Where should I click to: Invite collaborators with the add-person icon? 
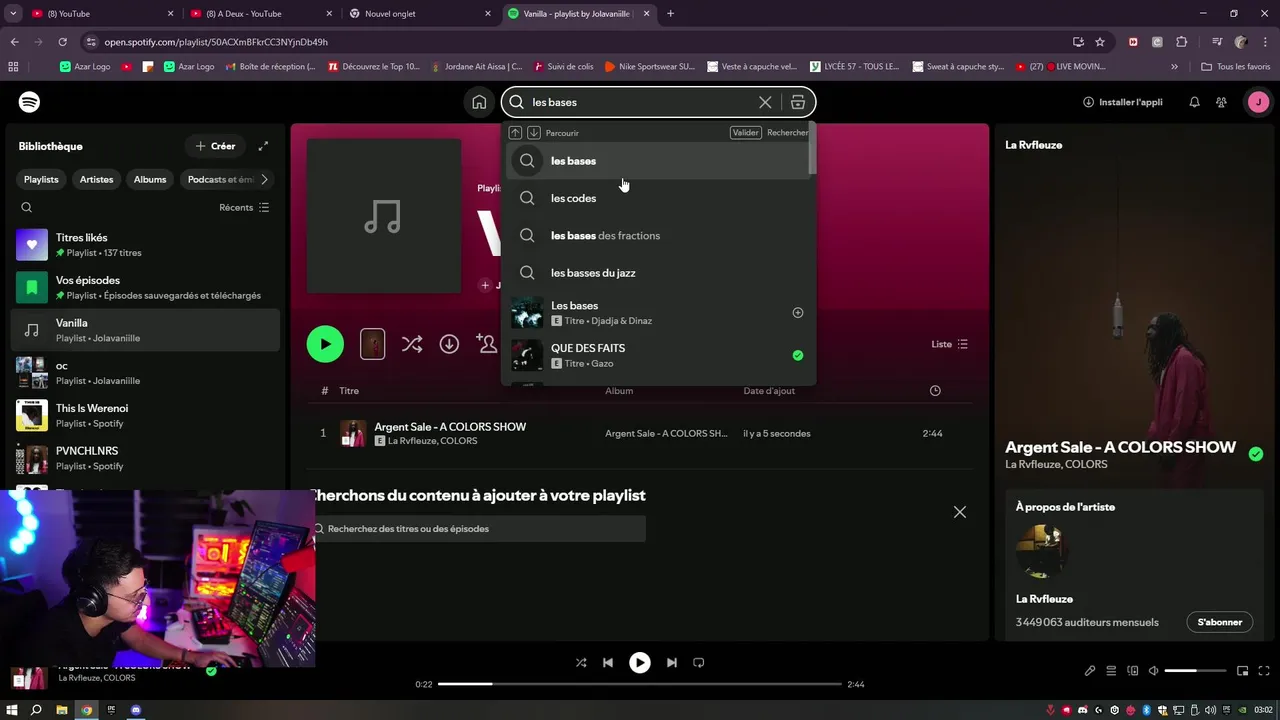point(487,344)
